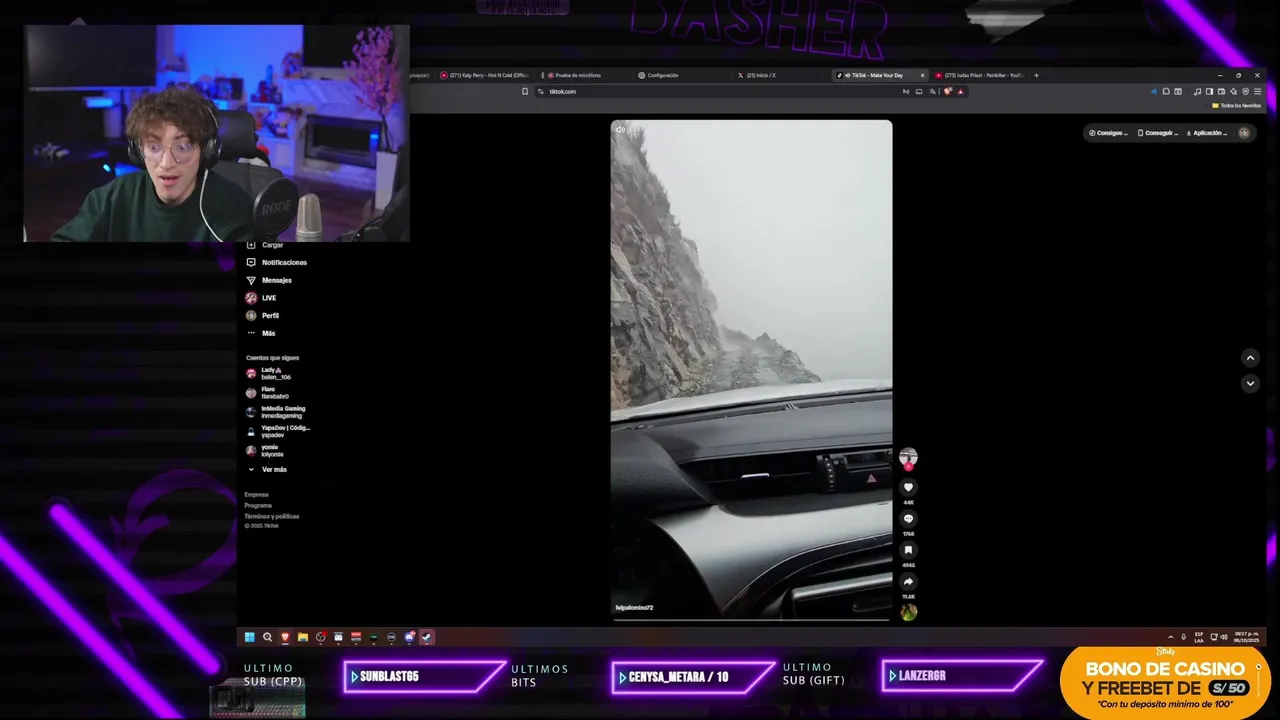Click Aplicación download button
The image size is (1280, 720).
(1206, 133)
